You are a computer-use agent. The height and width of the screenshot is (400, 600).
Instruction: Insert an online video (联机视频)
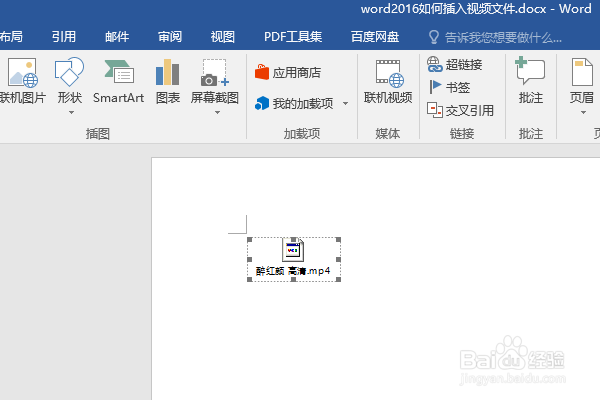pos(388,81)
